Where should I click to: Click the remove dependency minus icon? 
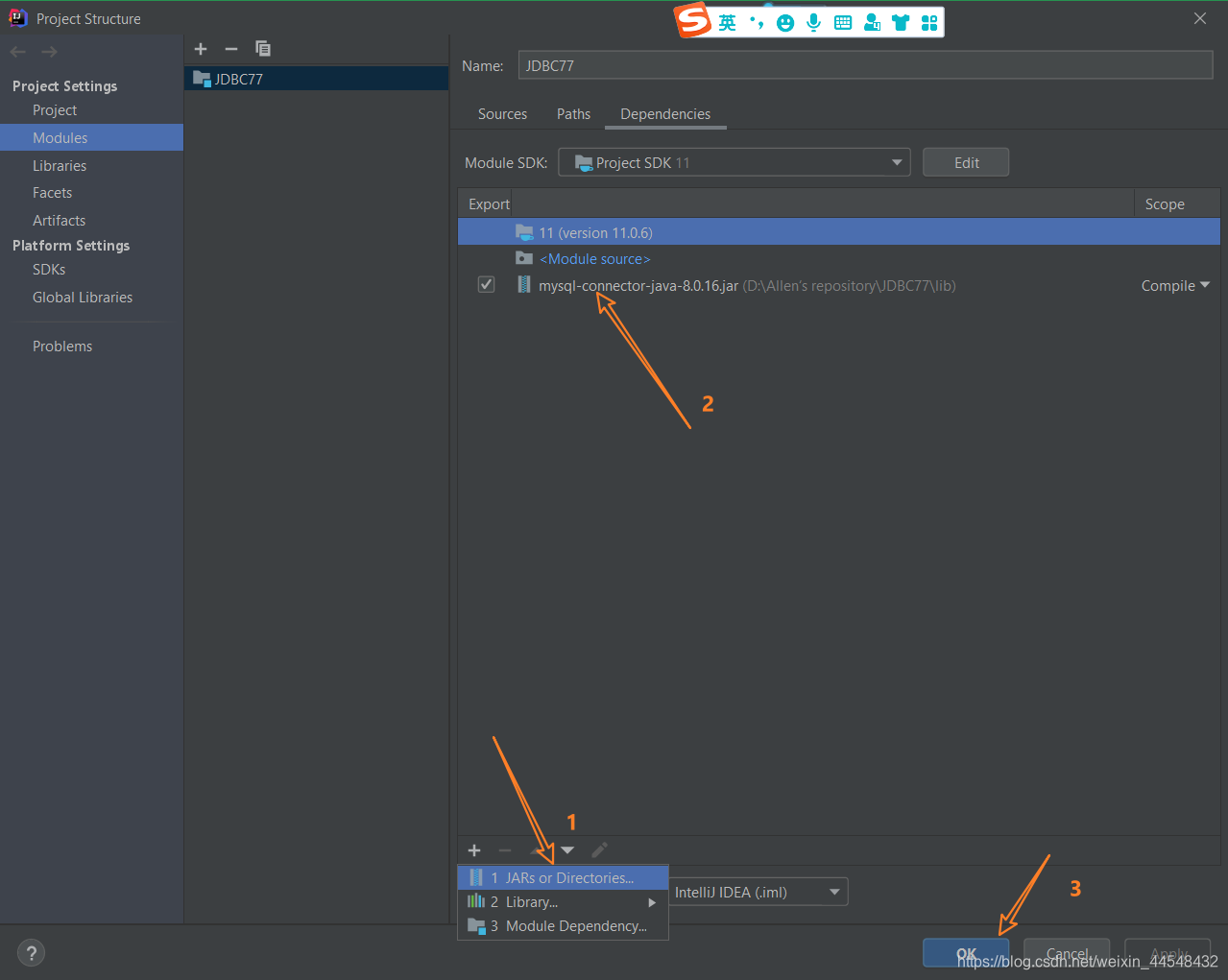pyautogui.click(x=505, y=850)
